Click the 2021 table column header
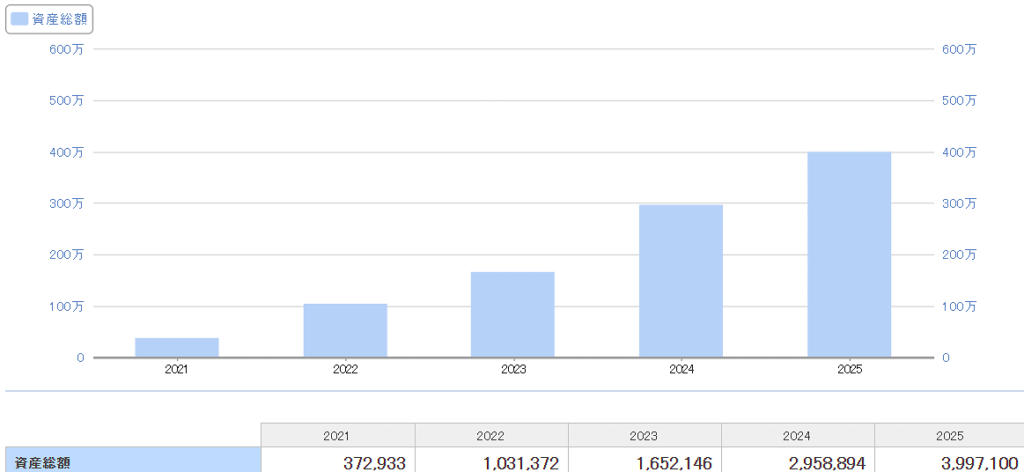 coord(338,436)
